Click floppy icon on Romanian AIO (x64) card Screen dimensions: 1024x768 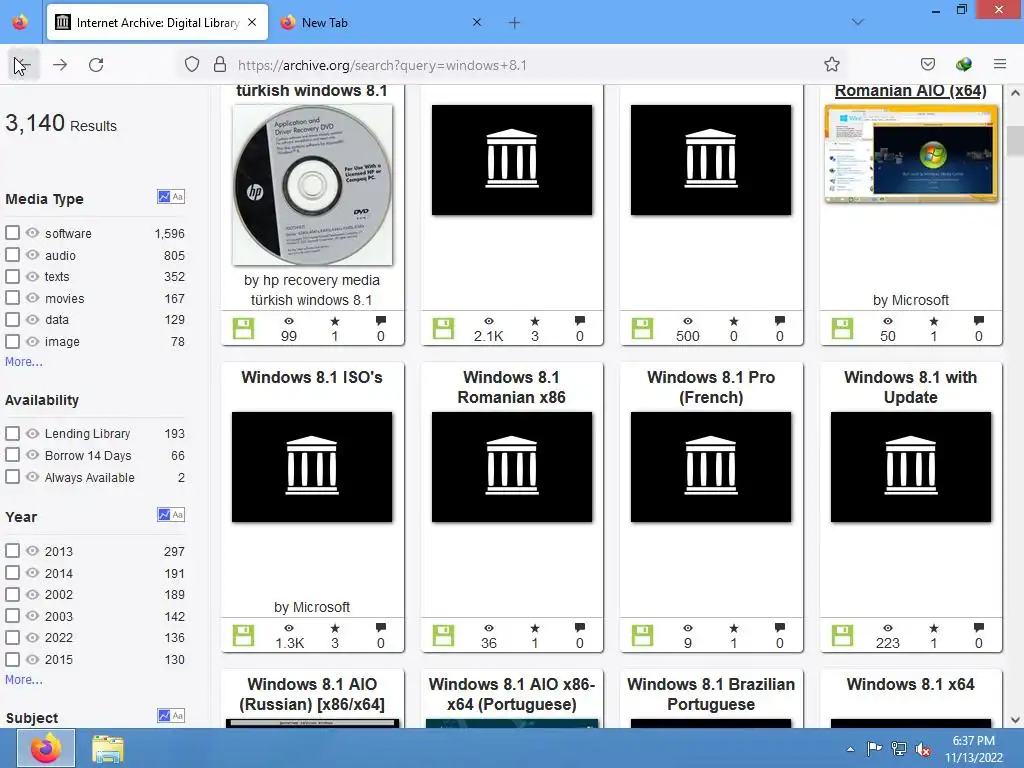point(842,328)
